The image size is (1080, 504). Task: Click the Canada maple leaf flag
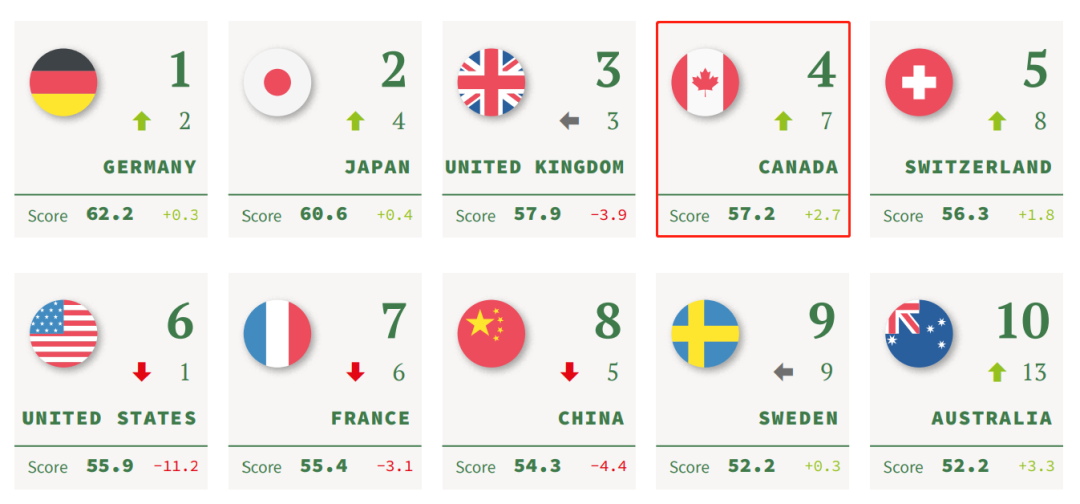[x=705, y=82]
